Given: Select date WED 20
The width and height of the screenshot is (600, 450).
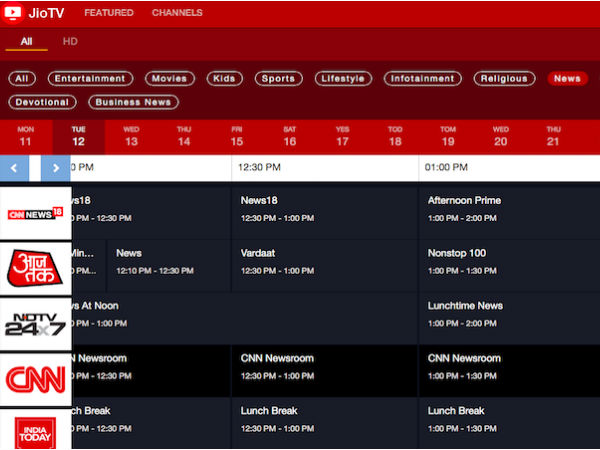Looking at the screenshot, I should (501, 137).
